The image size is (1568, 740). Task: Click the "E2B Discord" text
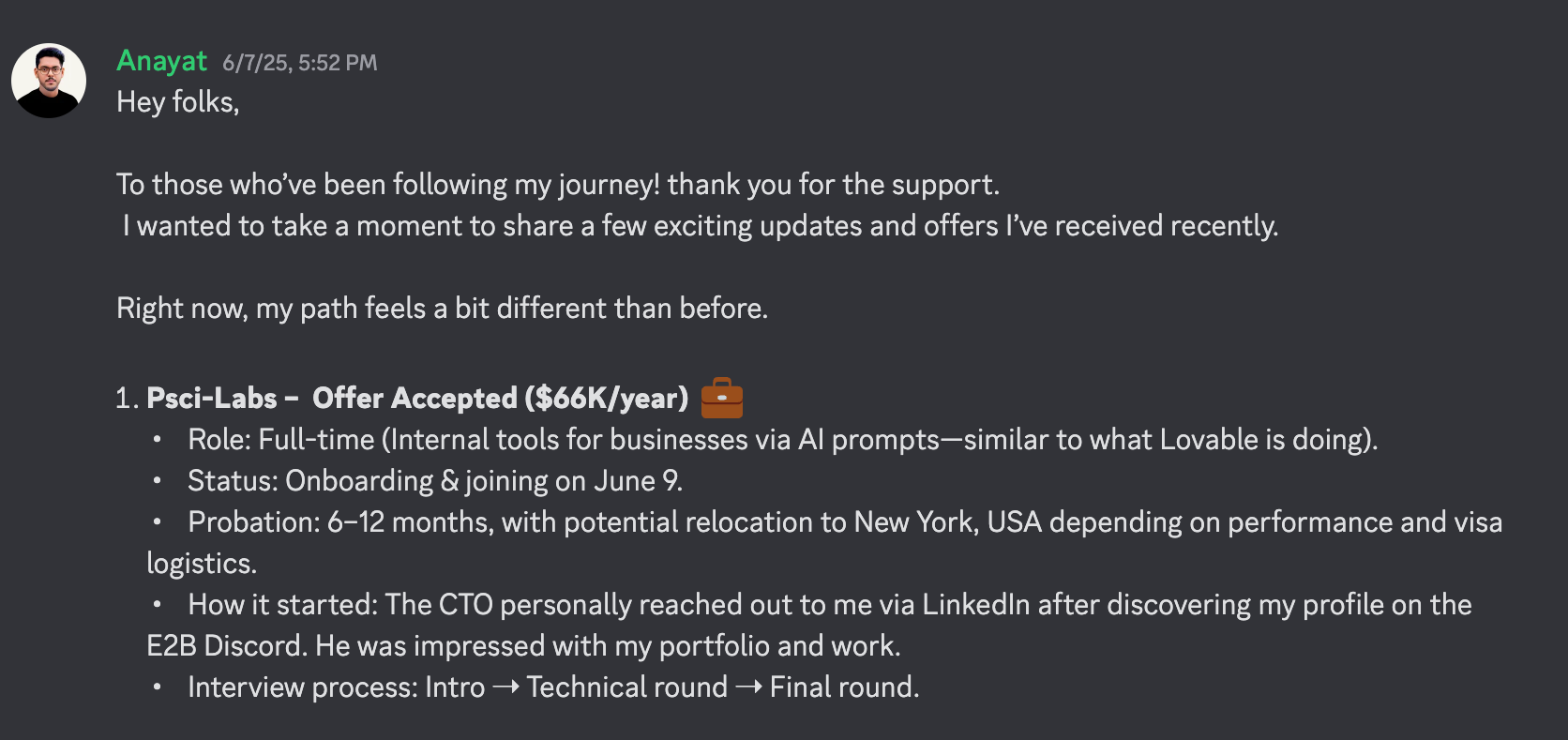click(x=226, y=646)
